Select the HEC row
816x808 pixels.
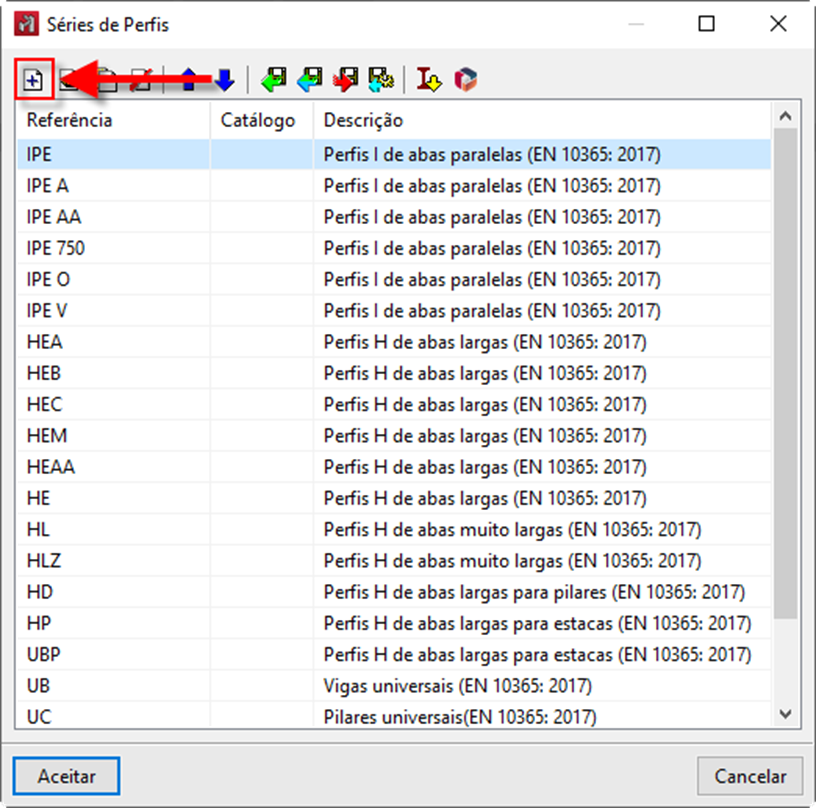[x=394, y=404]
